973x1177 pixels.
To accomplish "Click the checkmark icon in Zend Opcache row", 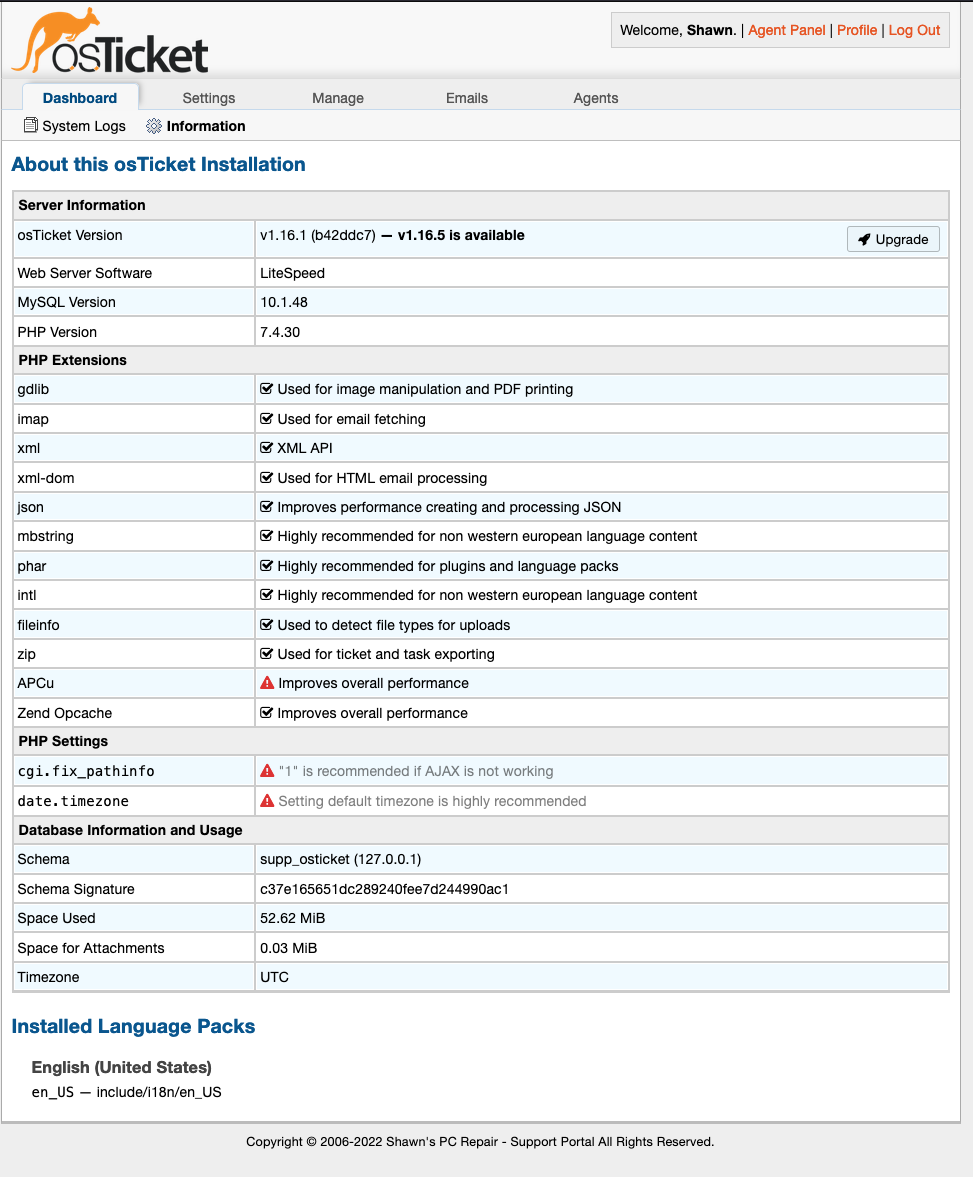I will pyautogui.click(x=267, y=712).
